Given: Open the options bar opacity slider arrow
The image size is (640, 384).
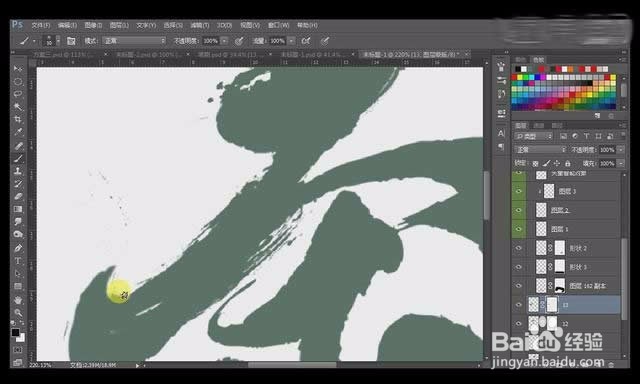Looking at the screenshot, I should click(224, 41).
